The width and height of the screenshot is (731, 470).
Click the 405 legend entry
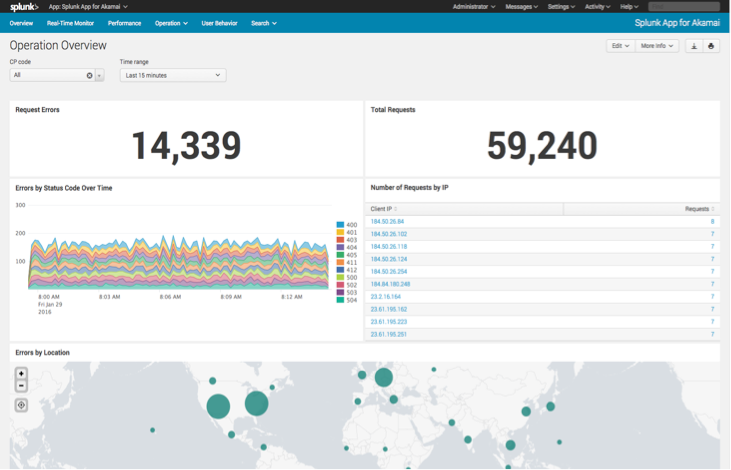click(x=347, y=255)
